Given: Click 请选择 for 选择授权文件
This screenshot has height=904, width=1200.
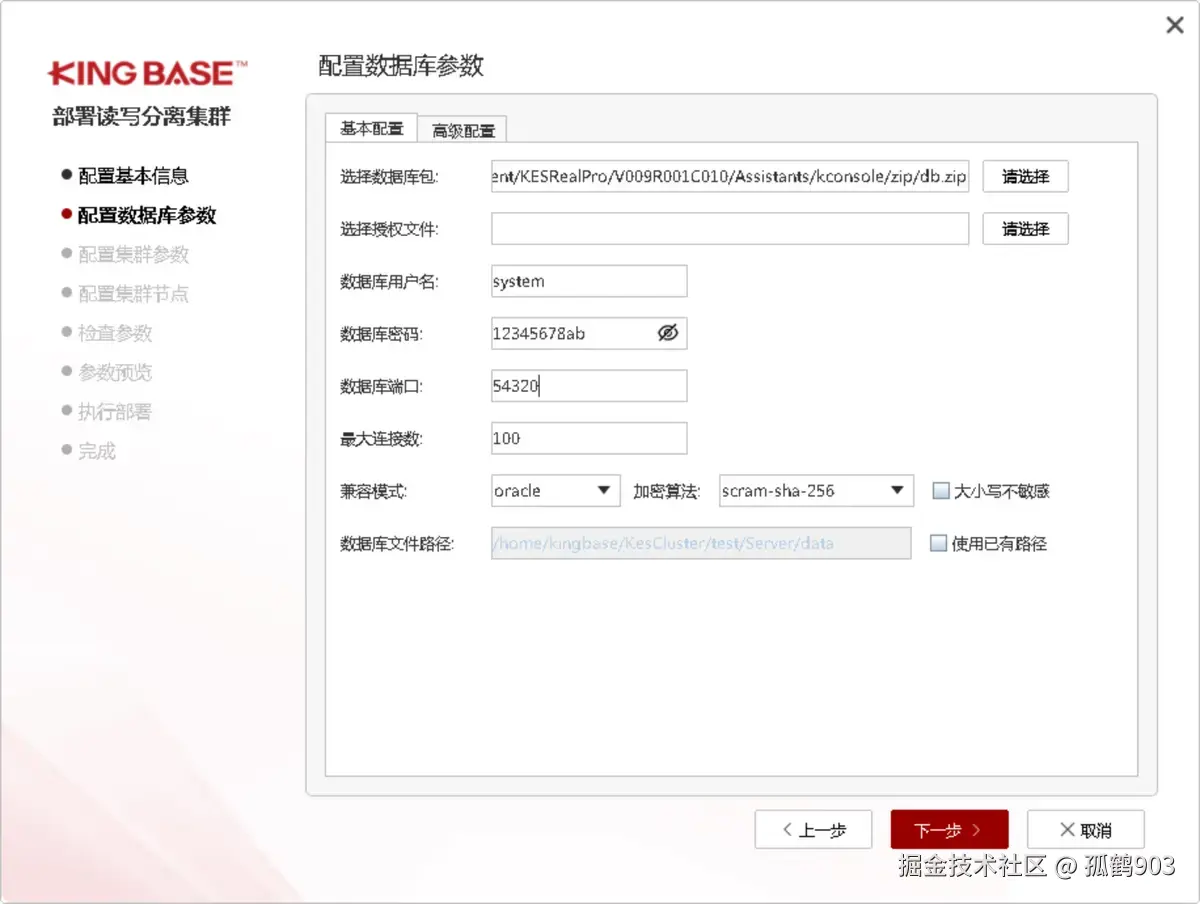Looking at the screenshot, I should click(x=1025, y=229).
